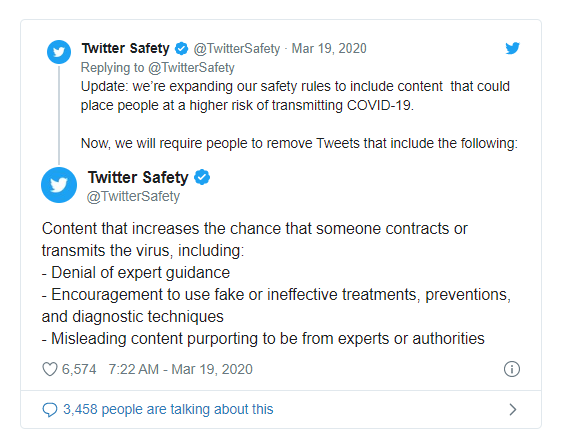Expand conversation with the right chevron arrow
579x440 pixels.
tap(513, 409)
